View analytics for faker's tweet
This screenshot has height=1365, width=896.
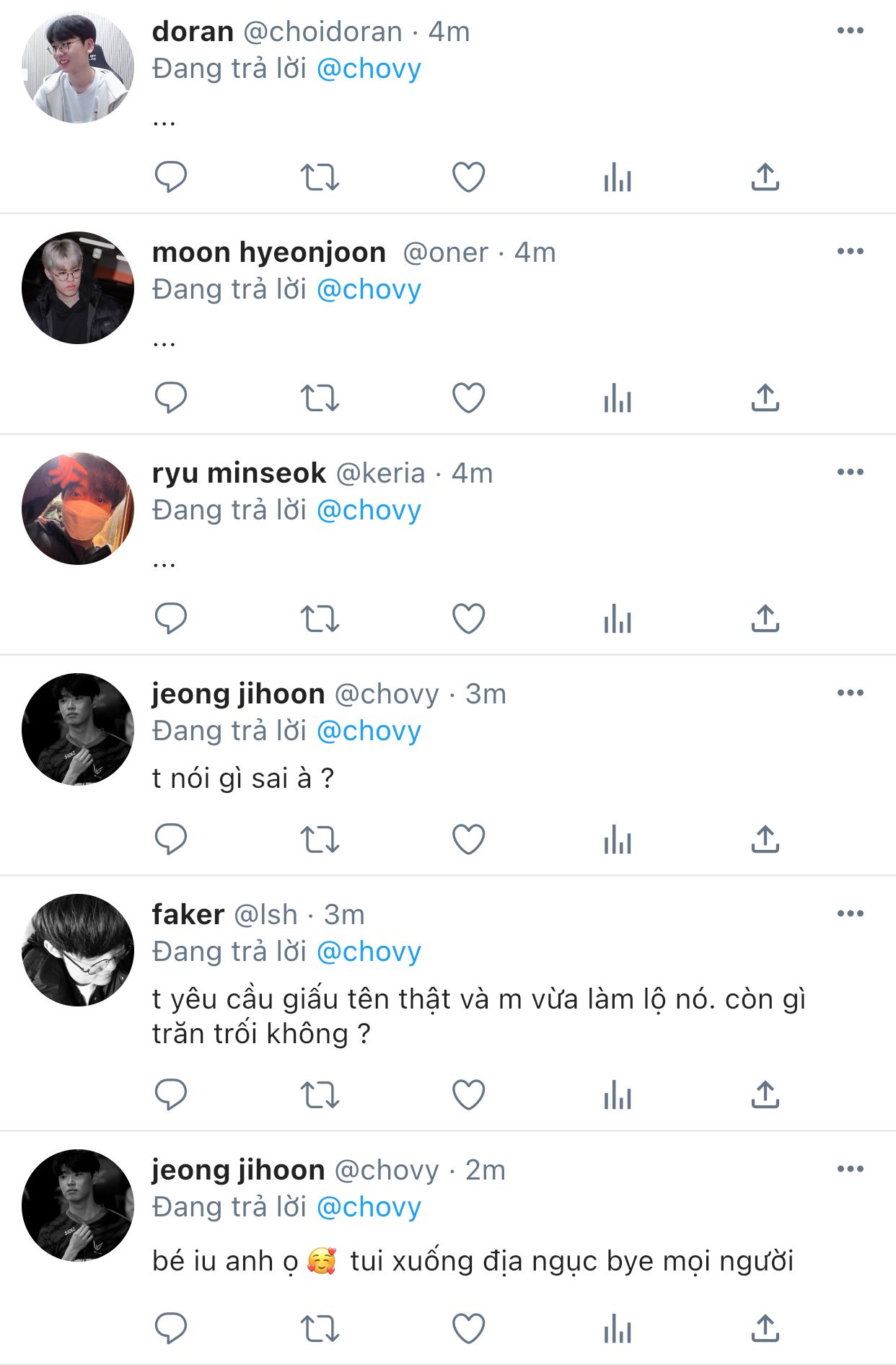618,1094
